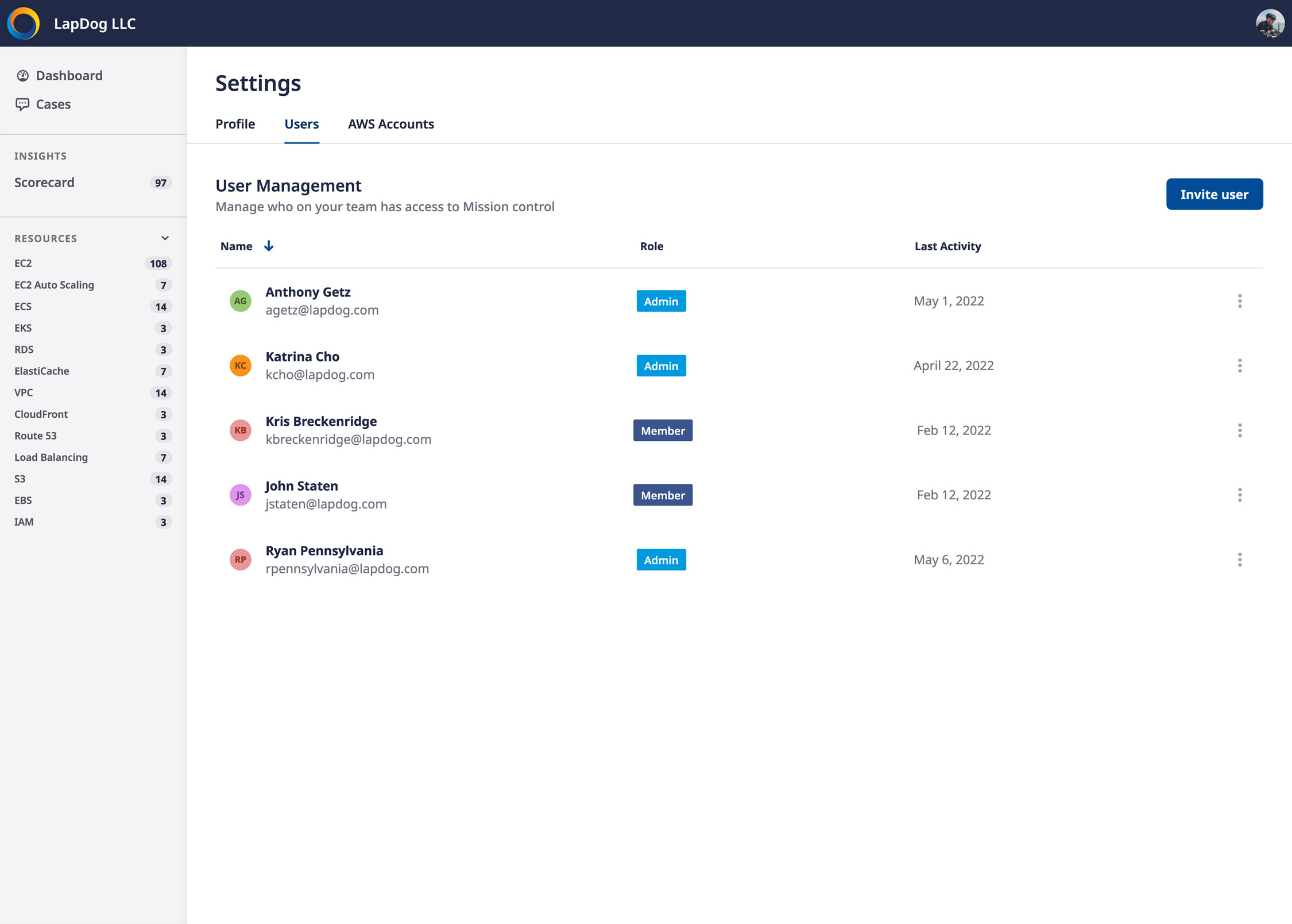Click the LapDog logo icon
The width and height of the screenshot is (1292, 924).
[24, 24]
